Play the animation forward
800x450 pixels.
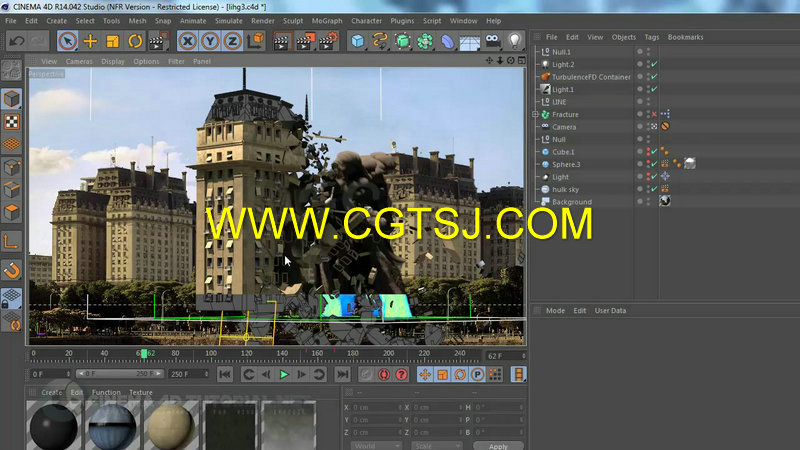click(x=284, y=374)
